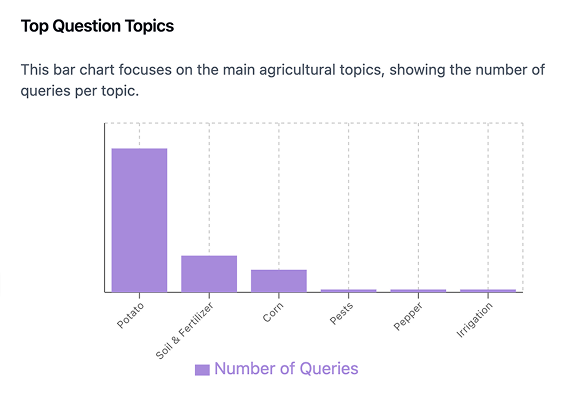Click the thin Pepper bar
Viewport: 576px width, 420px height.
[418, 291]
